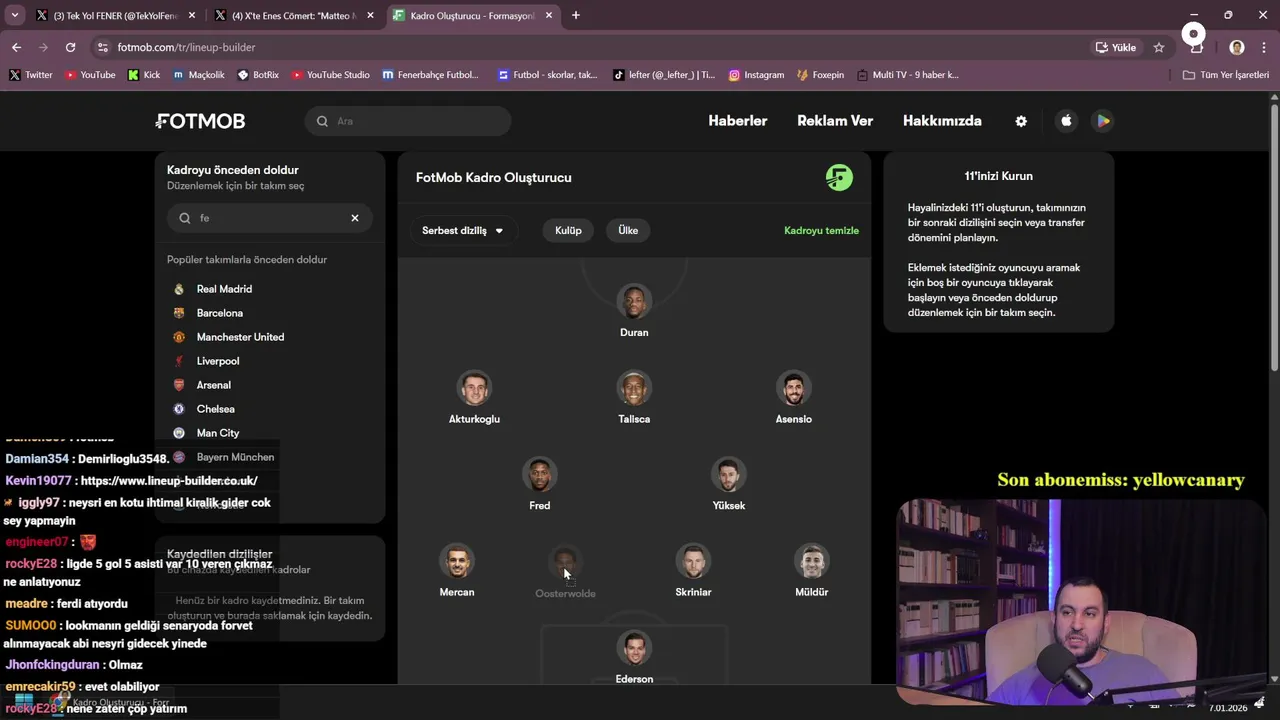1280x720 pixels.
Task: Open the Multi TV bookmark
Action: click(907, 75)
